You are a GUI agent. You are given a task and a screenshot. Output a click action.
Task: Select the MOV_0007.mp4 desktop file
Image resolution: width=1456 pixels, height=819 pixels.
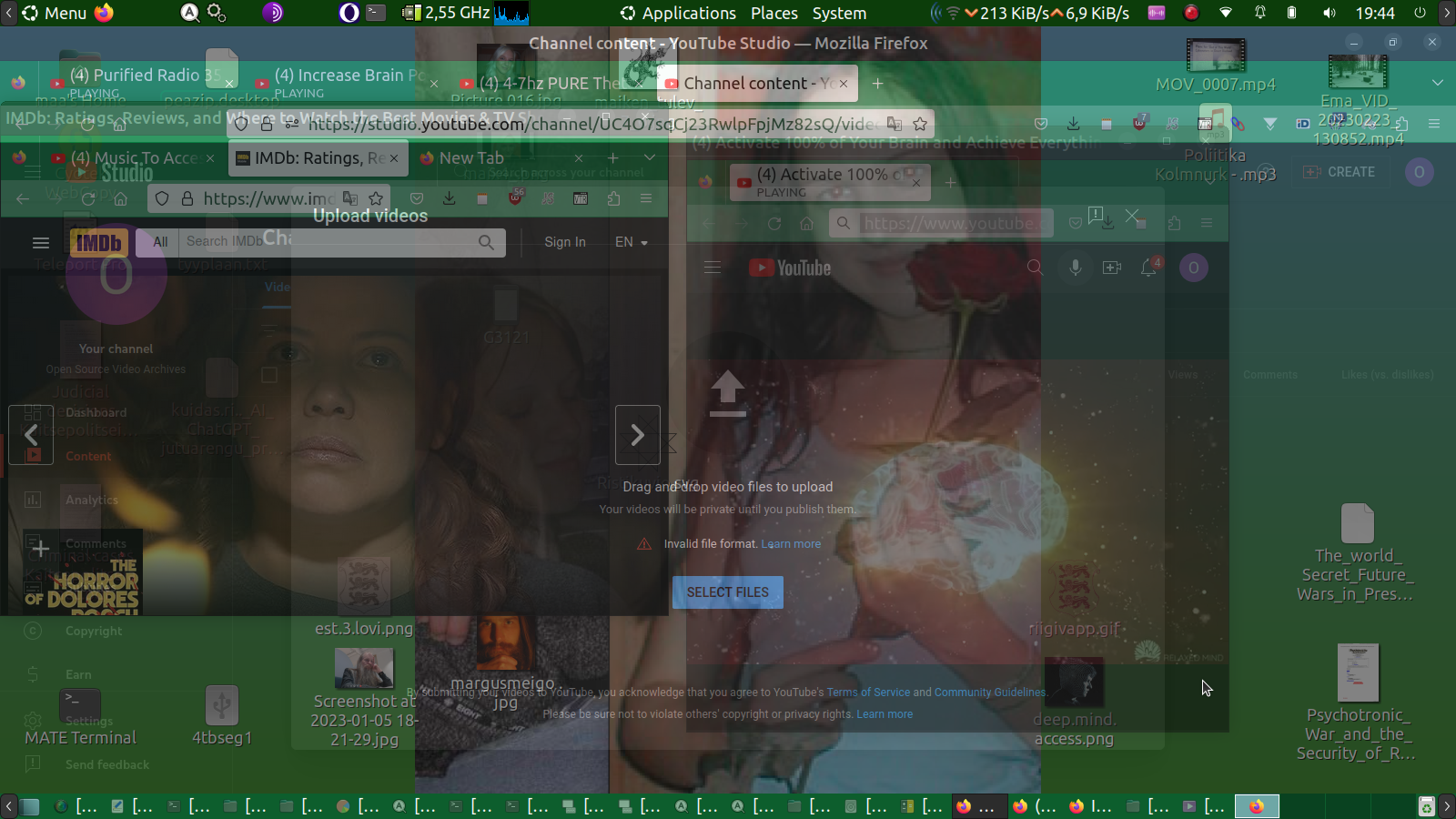1216,66
